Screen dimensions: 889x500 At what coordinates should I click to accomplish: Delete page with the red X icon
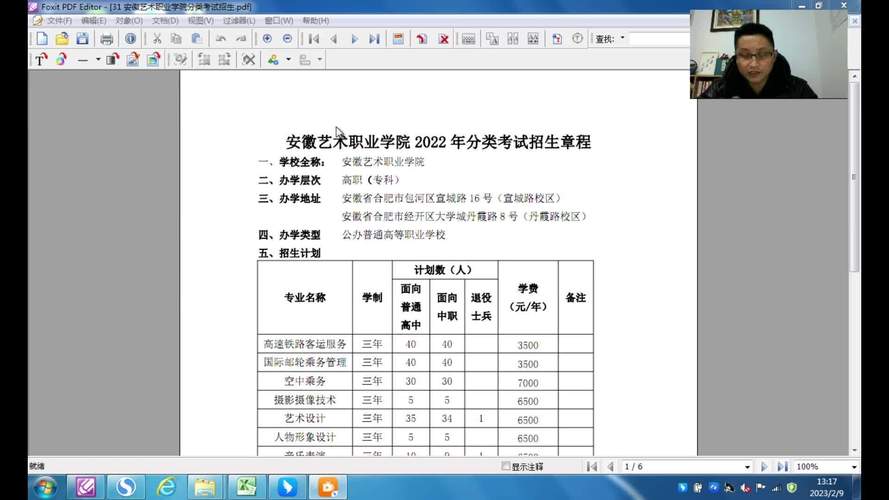(x=444, y=39)
